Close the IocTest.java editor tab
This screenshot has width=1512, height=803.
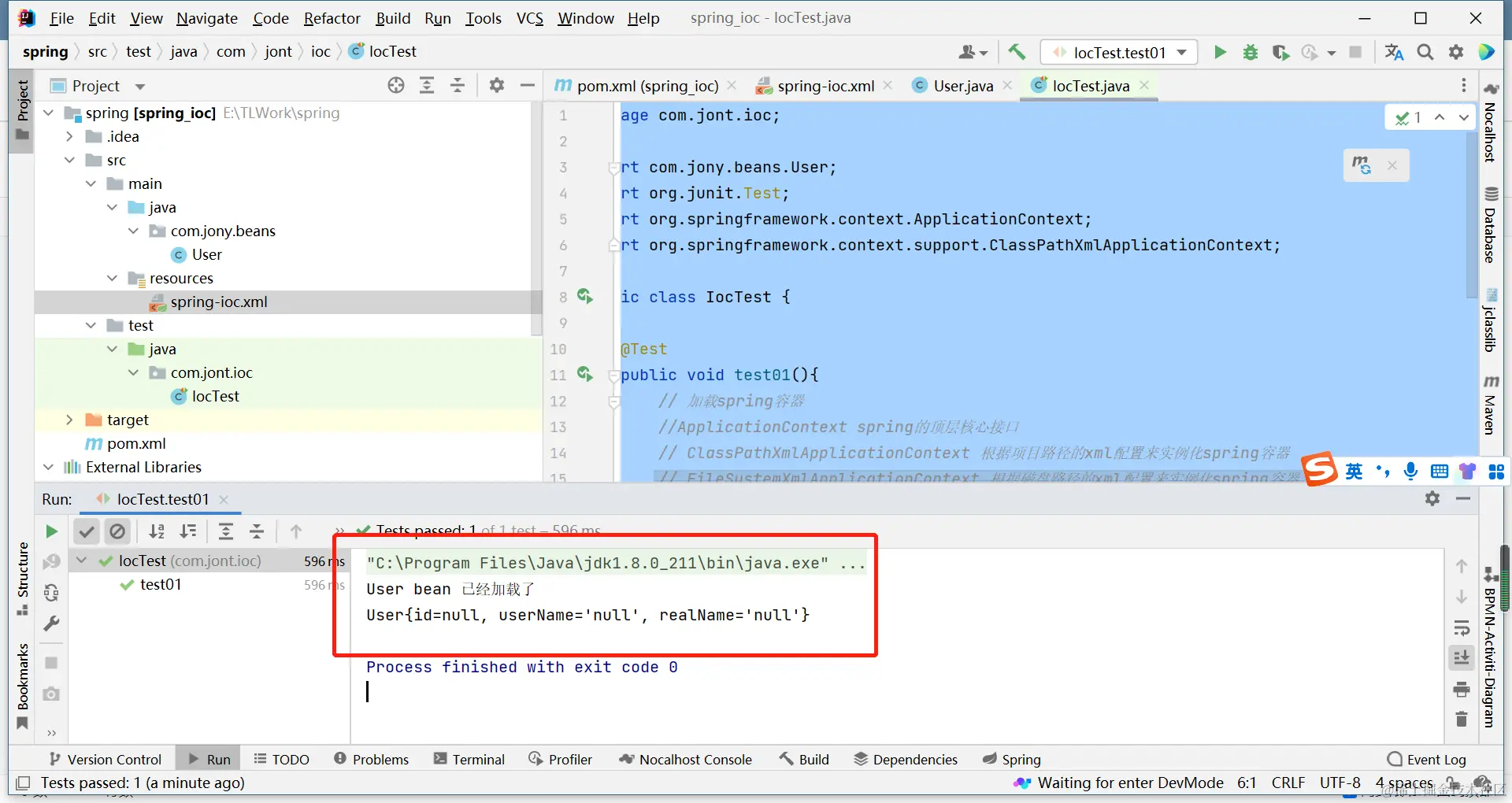coord(1144,86)
